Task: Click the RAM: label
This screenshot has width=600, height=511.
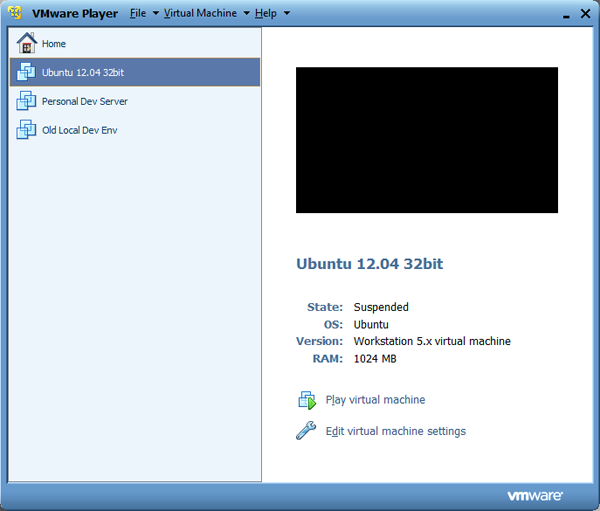Action: coord(328,359)
